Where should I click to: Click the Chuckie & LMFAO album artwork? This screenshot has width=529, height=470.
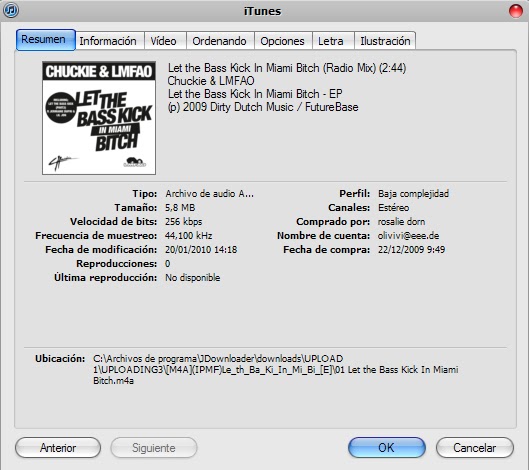99,118
